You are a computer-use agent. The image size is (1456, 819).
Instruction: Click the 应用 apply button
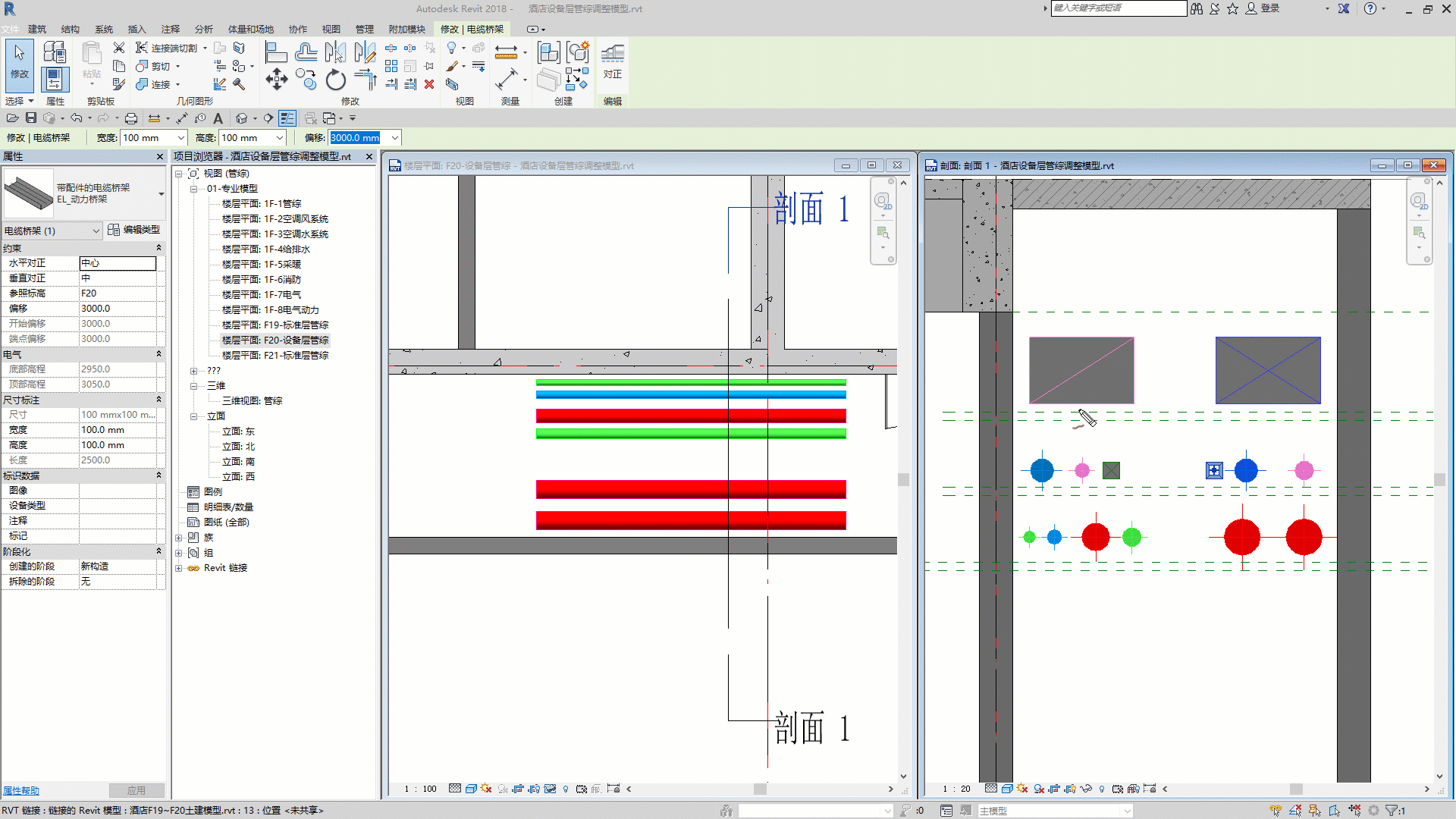[x=136, y=790]
